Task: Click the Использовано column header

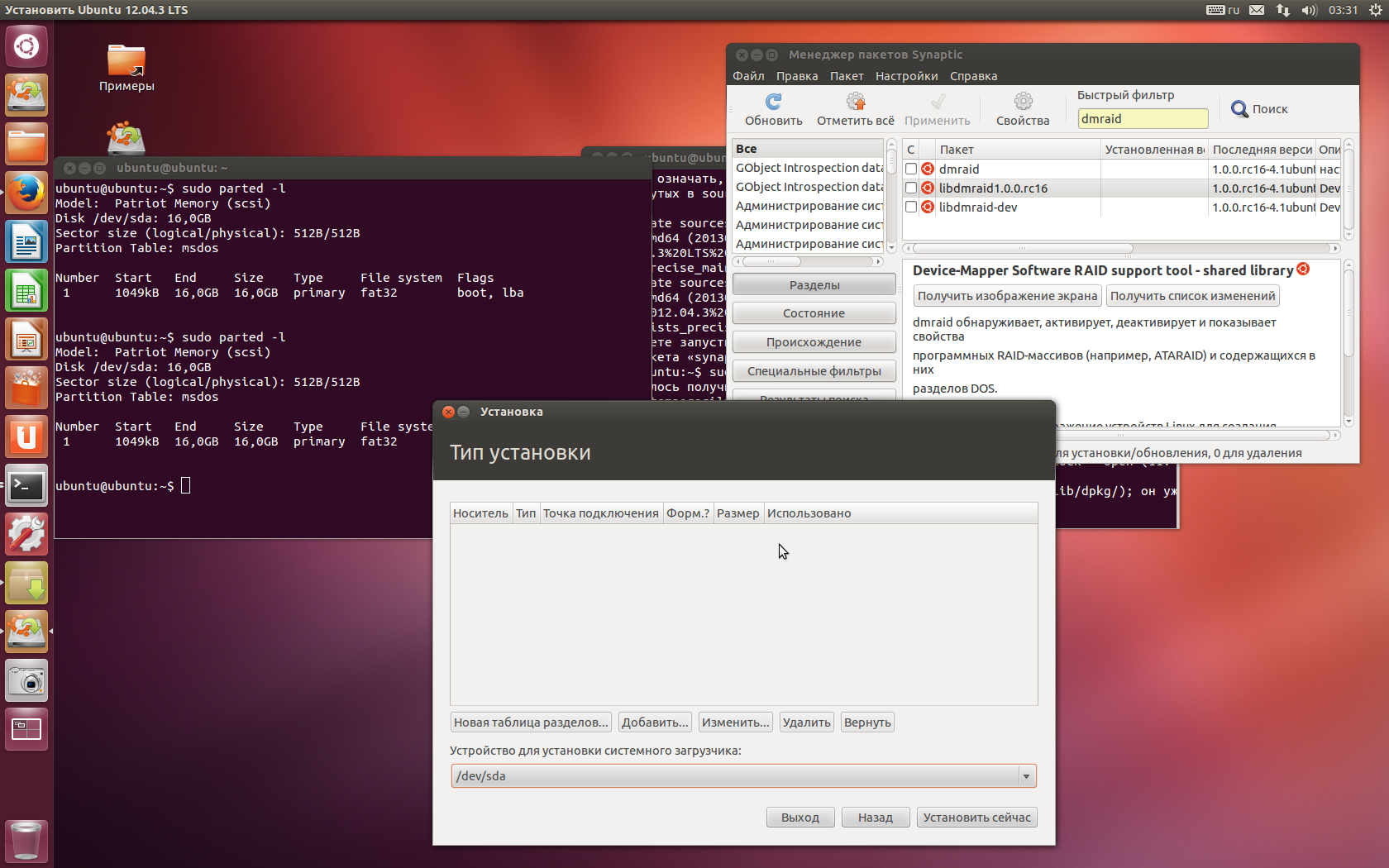Action: click(x=900, y=513)
